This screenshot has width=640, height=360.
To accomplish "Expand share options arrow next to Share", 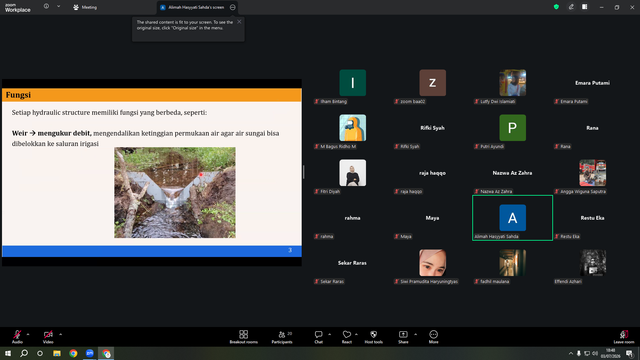I will click(x=416, y=334).
